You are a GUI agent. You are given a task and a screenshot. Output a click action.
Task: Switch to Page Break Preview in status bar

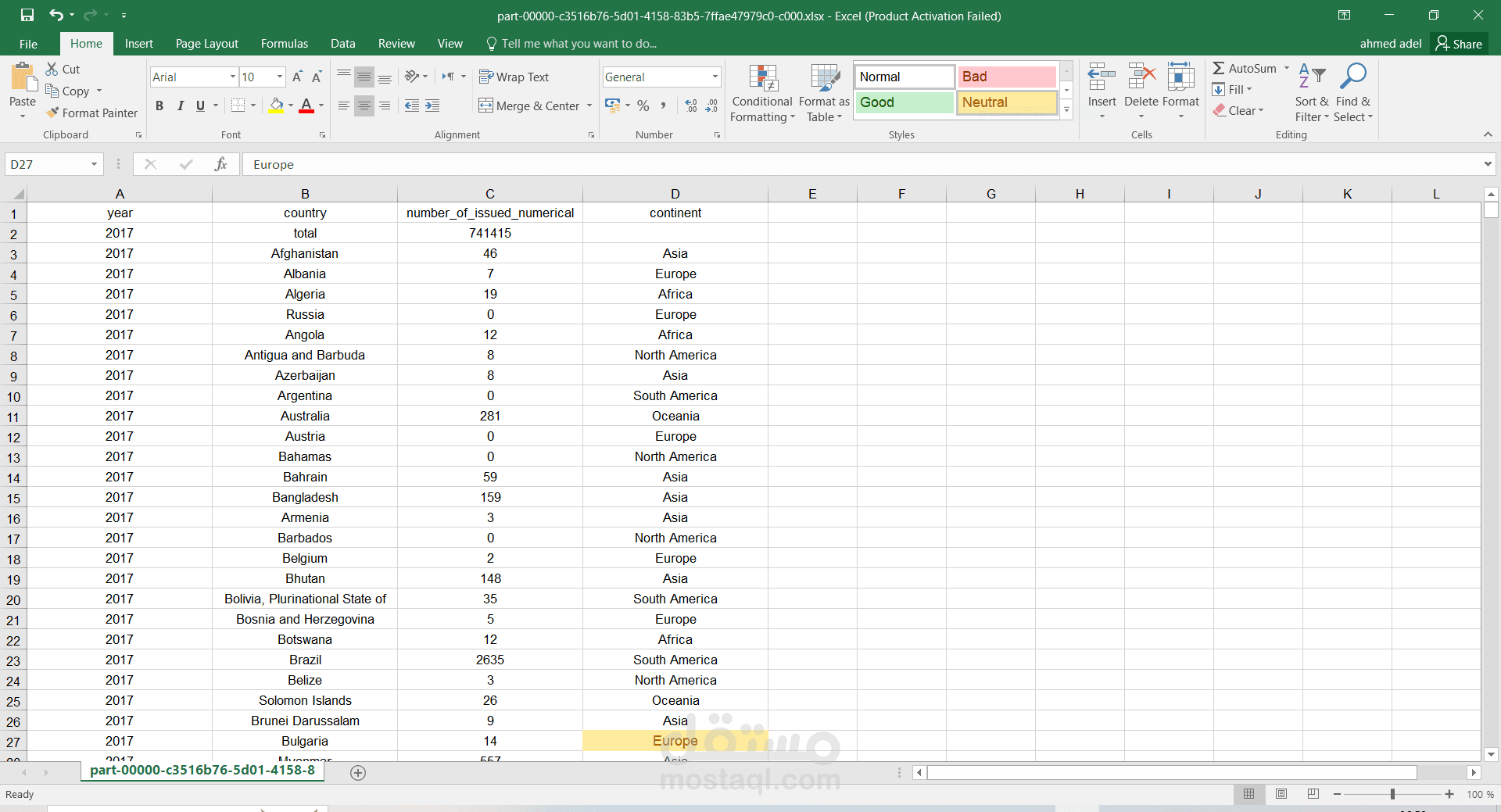pos(1313,794)
